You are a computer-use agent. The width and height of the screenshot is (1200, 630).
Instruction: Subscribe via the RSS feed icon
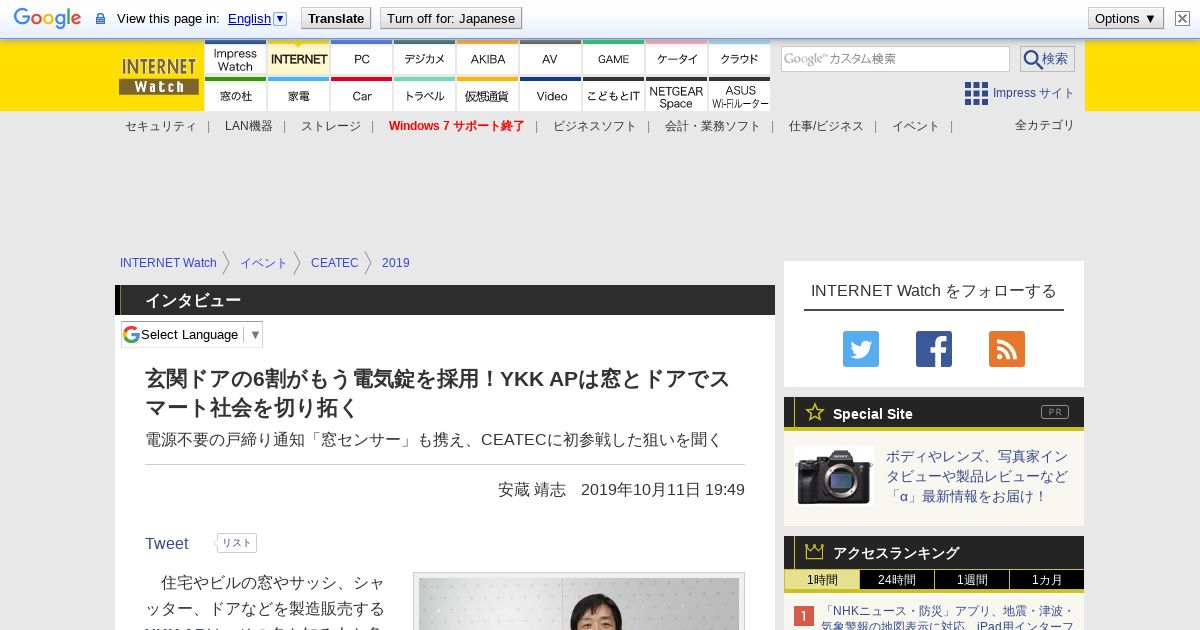1007,349
